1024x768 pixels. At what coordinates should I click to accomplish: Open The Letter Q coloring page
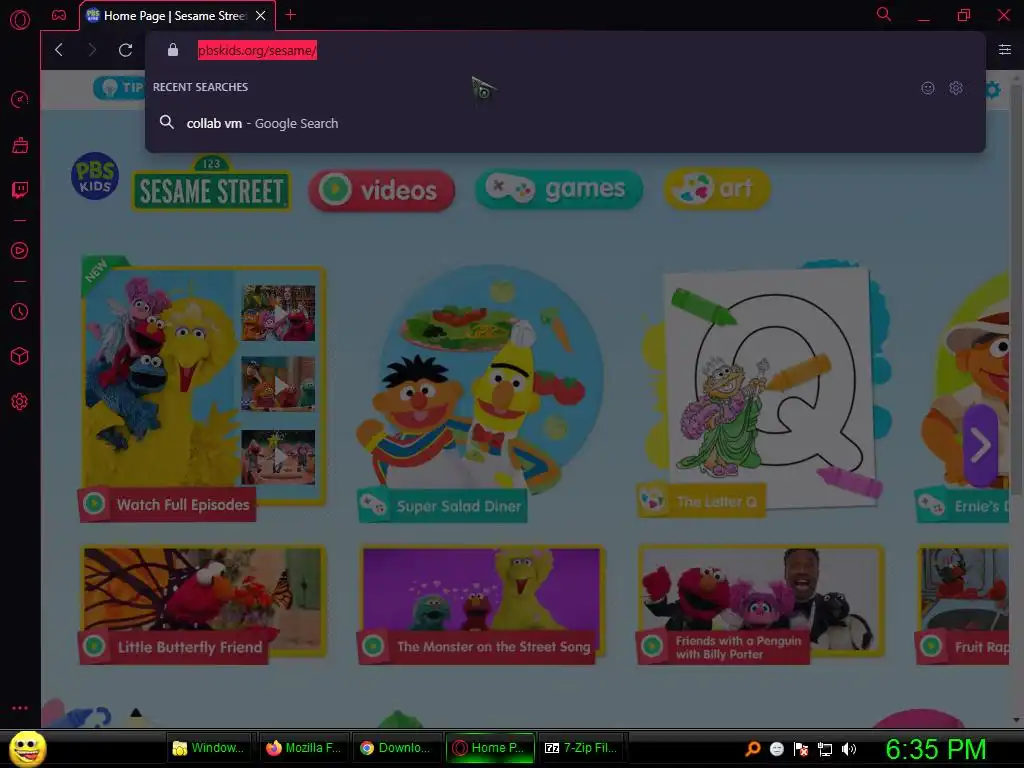coord(764,389)
